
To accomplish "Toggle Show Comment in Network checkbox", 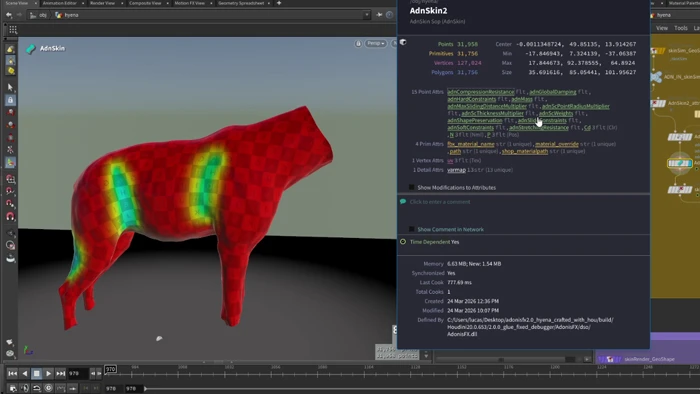I will click(x=412, y=229).
